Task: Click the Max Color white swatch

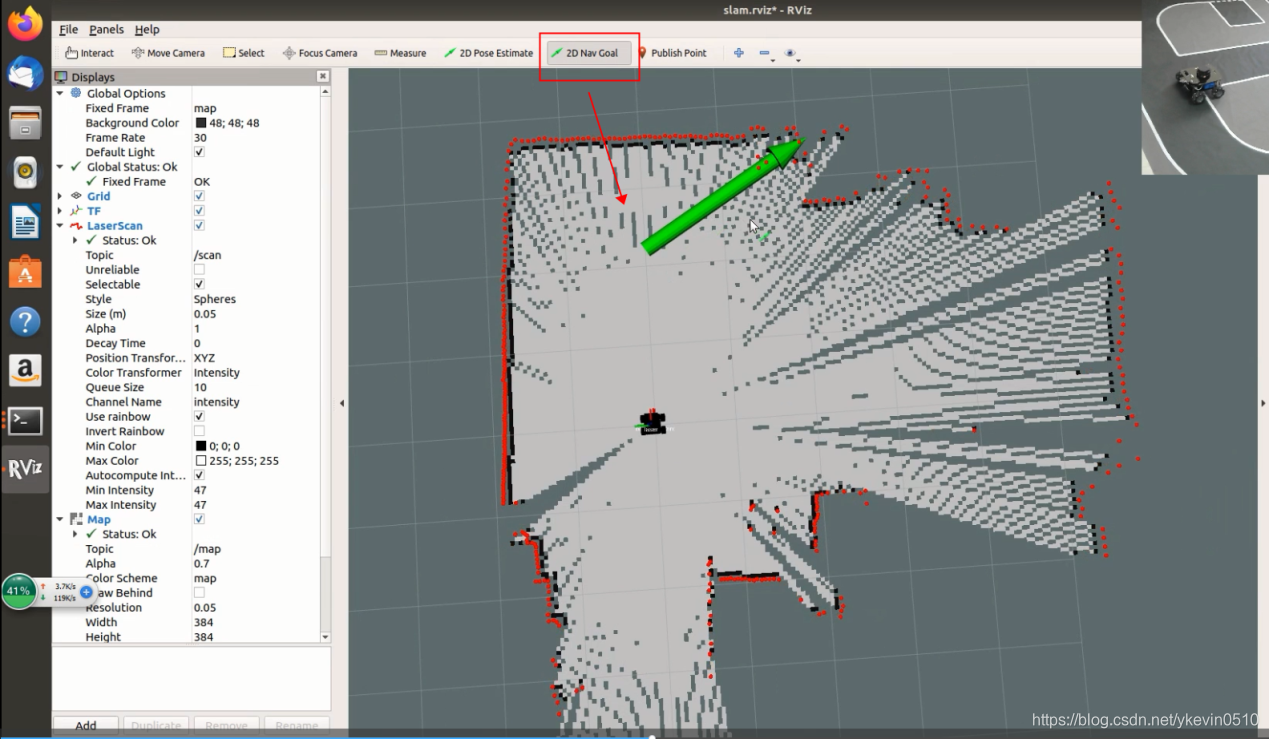Action: 200,461
